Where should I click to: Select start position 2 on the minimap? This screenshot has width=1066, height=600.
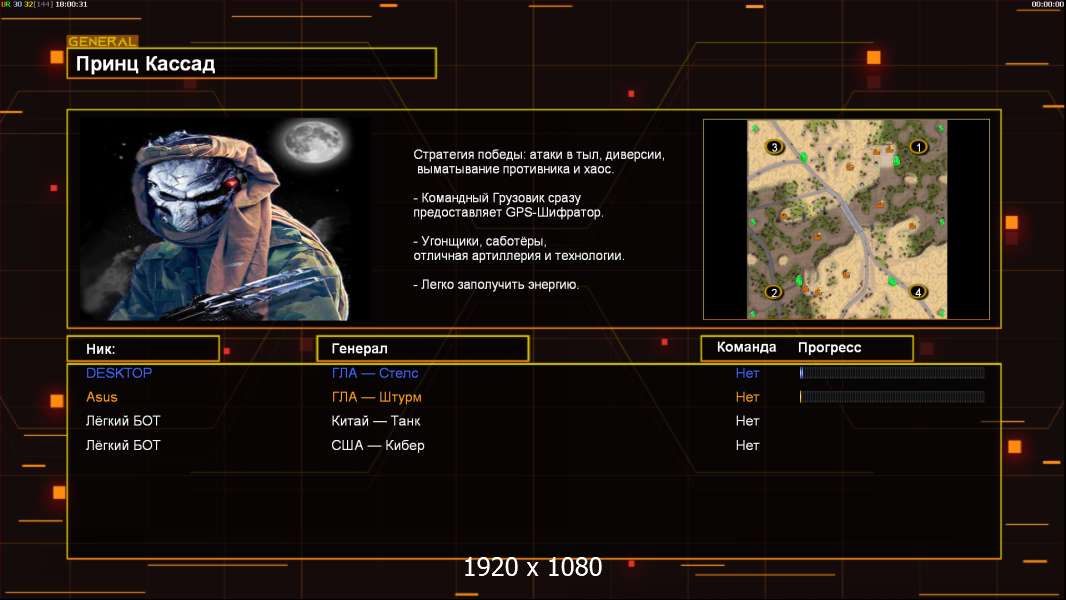pos(774,292)
